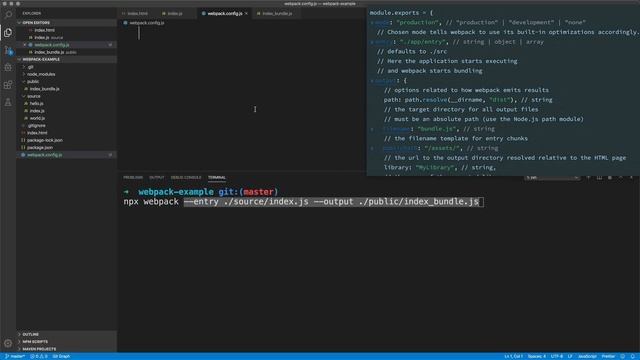
Task: Switch to the index_bundle.js editor tab
Action: tap(276, 13)
